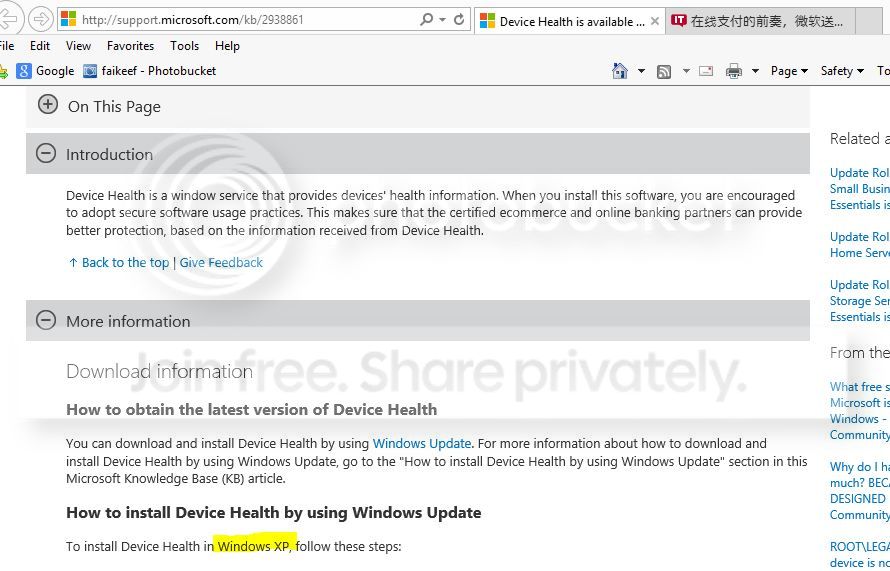Expand the On This Page section

48,104
